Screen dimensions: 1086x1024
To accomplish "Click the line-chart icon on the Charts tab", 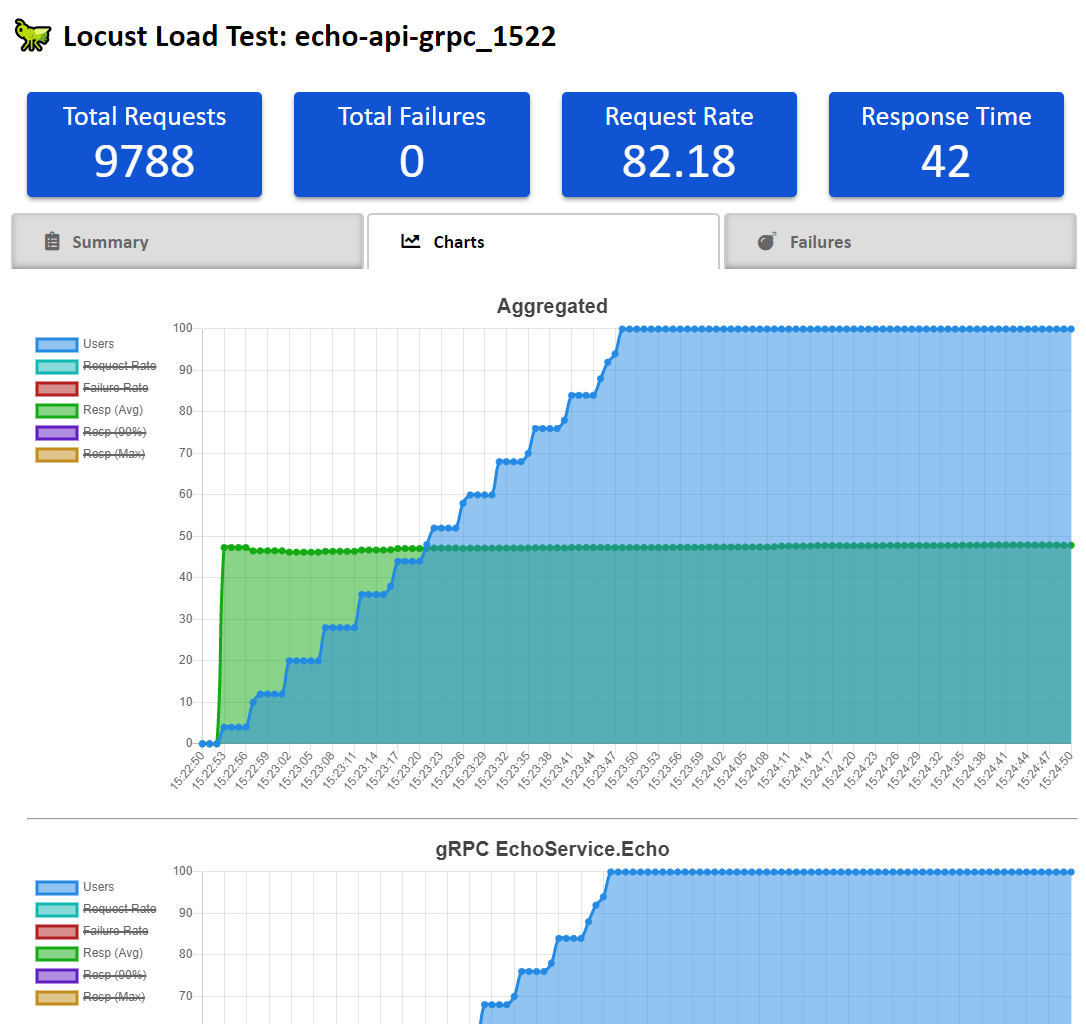I will coord(414,241).
